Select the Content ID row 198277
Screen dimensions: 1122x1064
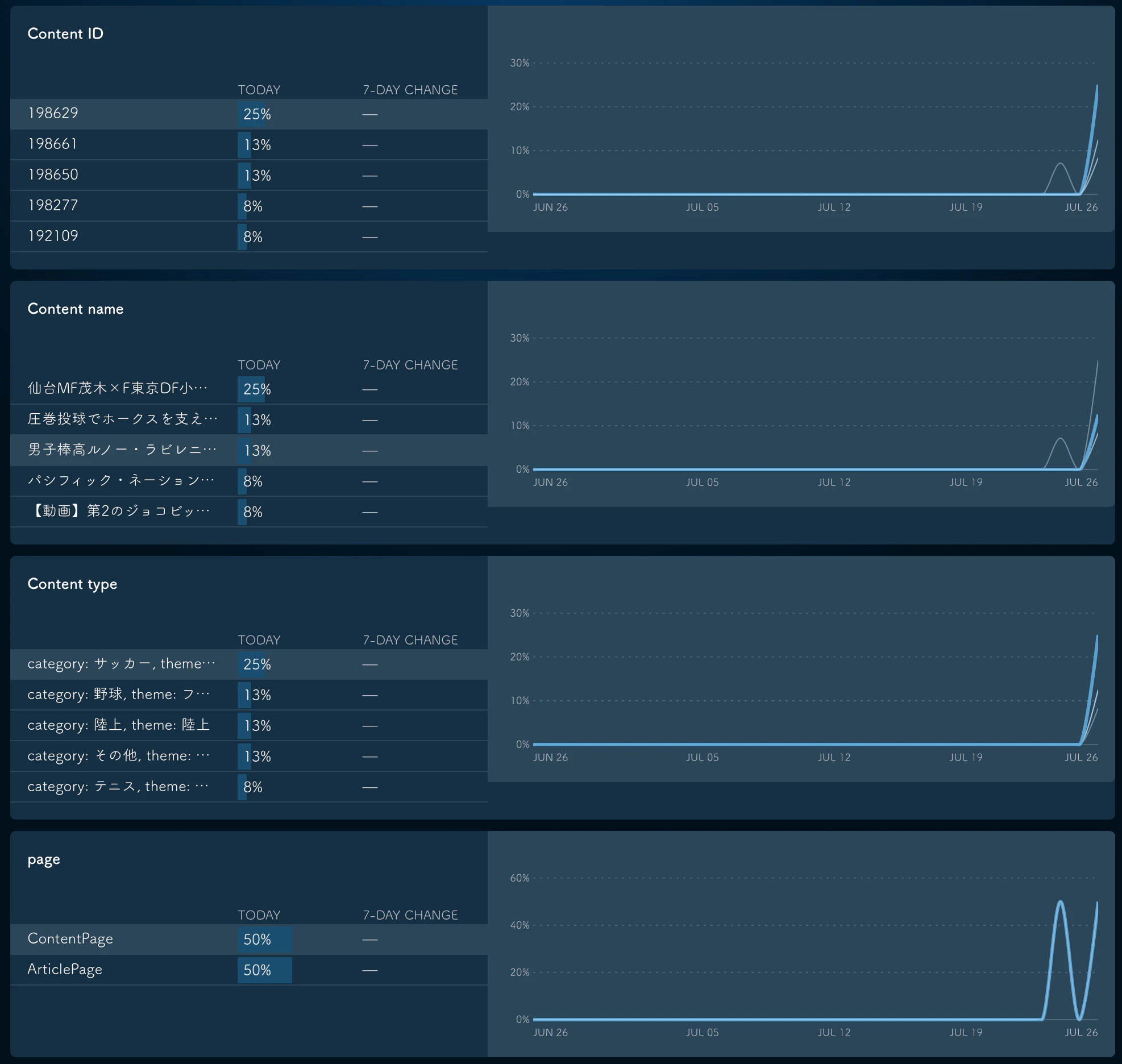click(x=249, y=206)
